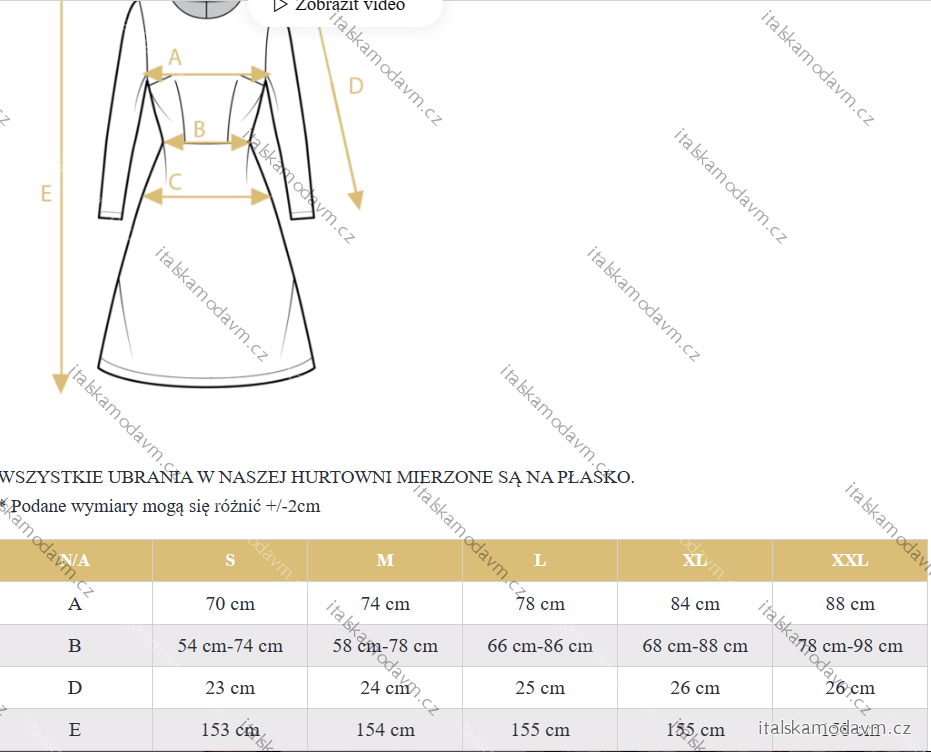
Task: Click the C hip measurement label on the diagram
Action: point(174,182)
